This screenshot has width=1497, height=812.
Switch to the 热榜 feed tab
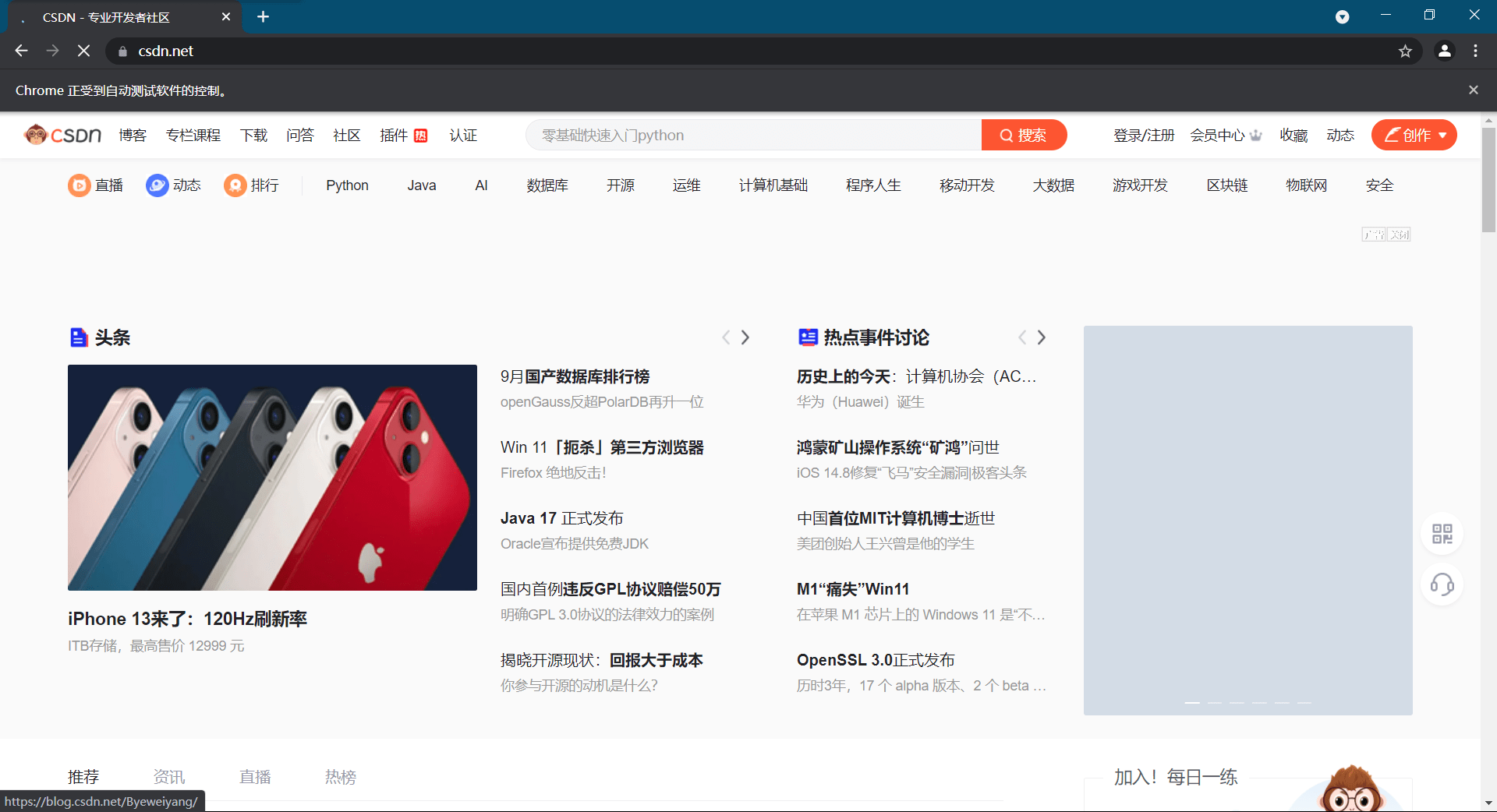tap(341, 777)
